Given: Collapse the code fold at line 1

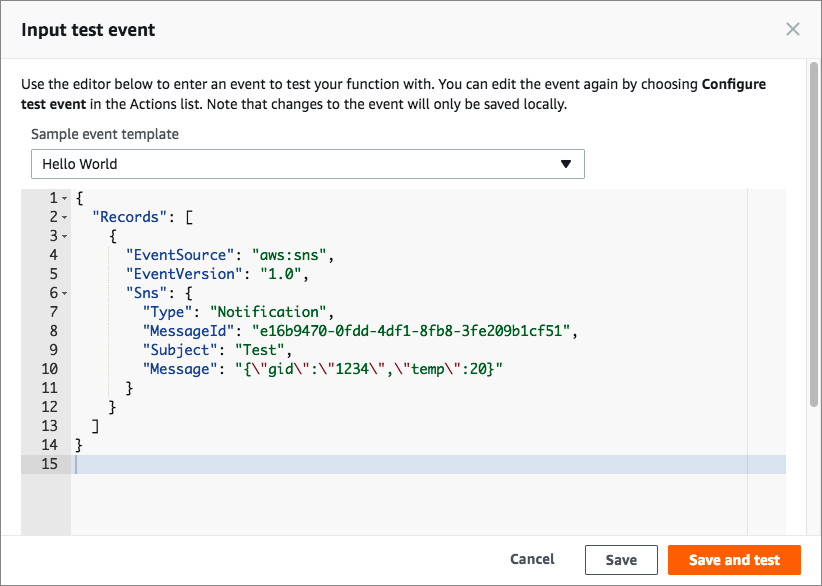Looking at the screenshot, I should [x=65, y=198].
